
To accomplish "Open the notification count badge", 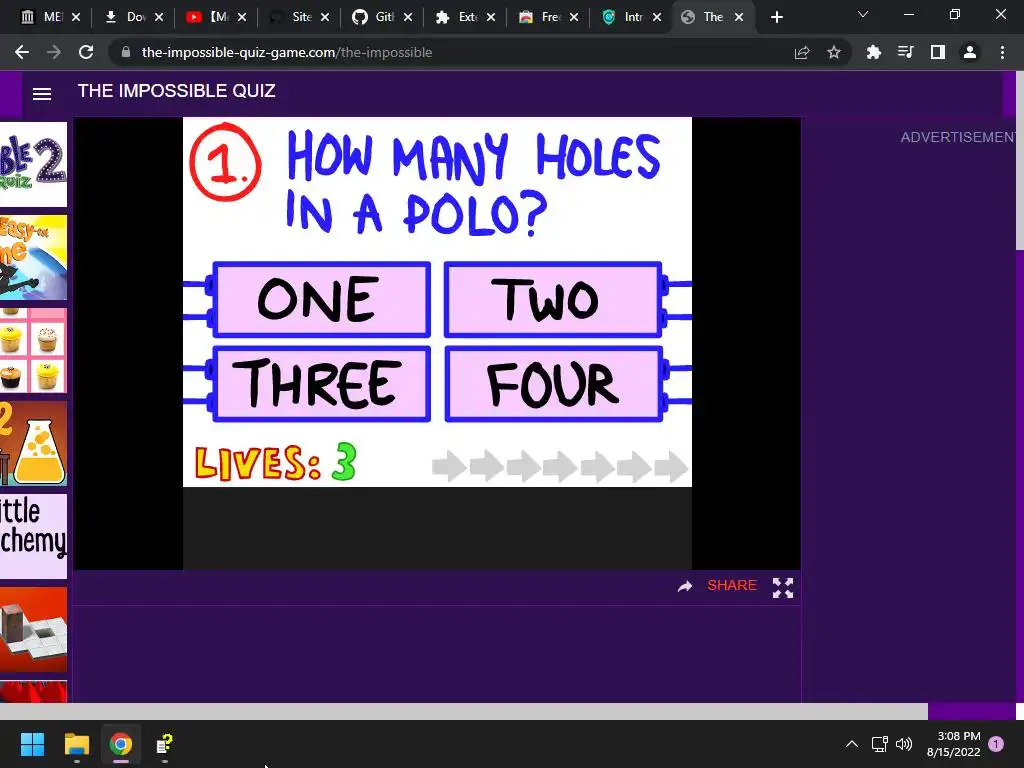I will 996,744.
